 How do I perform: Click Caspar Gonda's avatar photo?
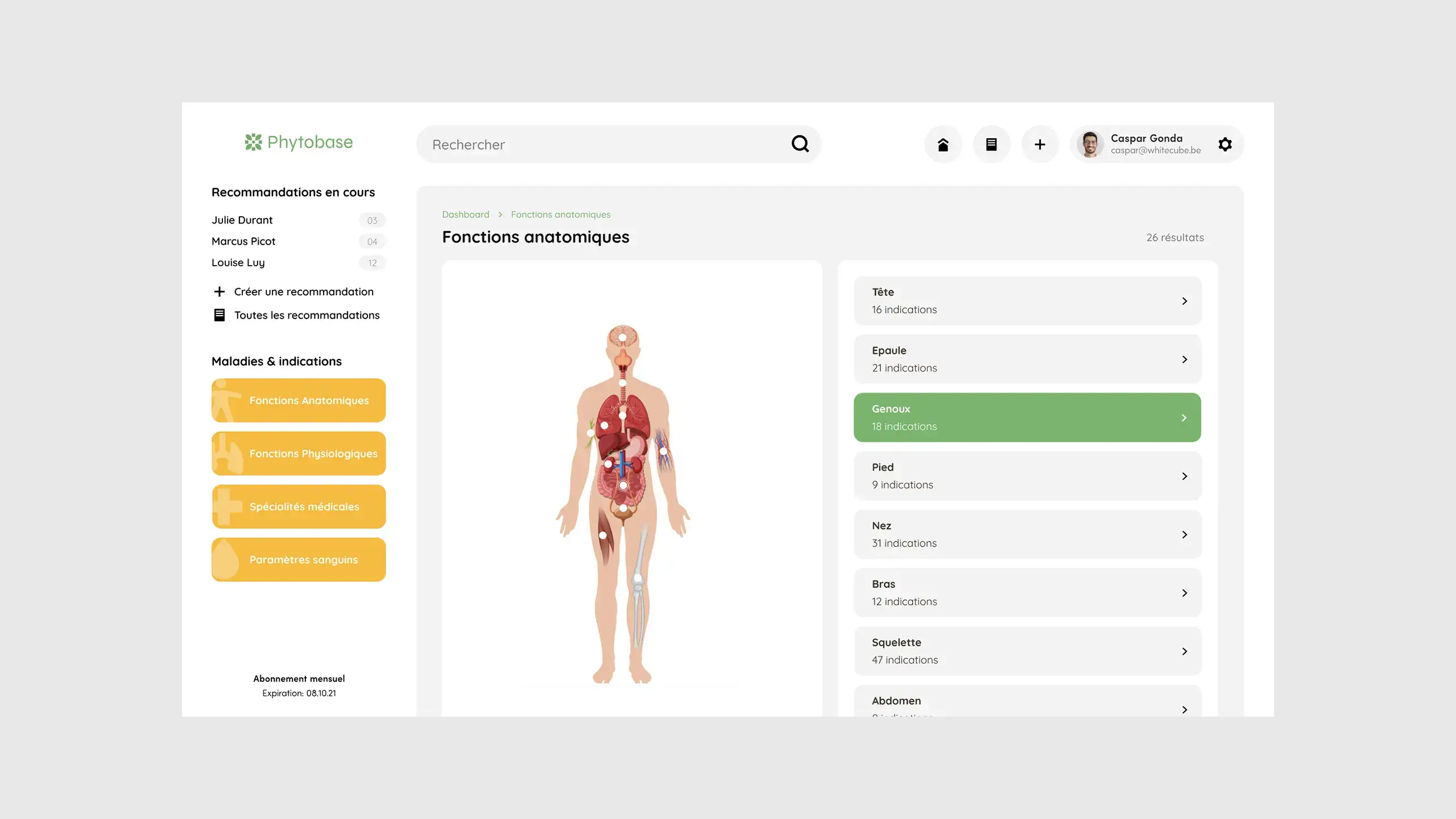[x=1090, y=144]
